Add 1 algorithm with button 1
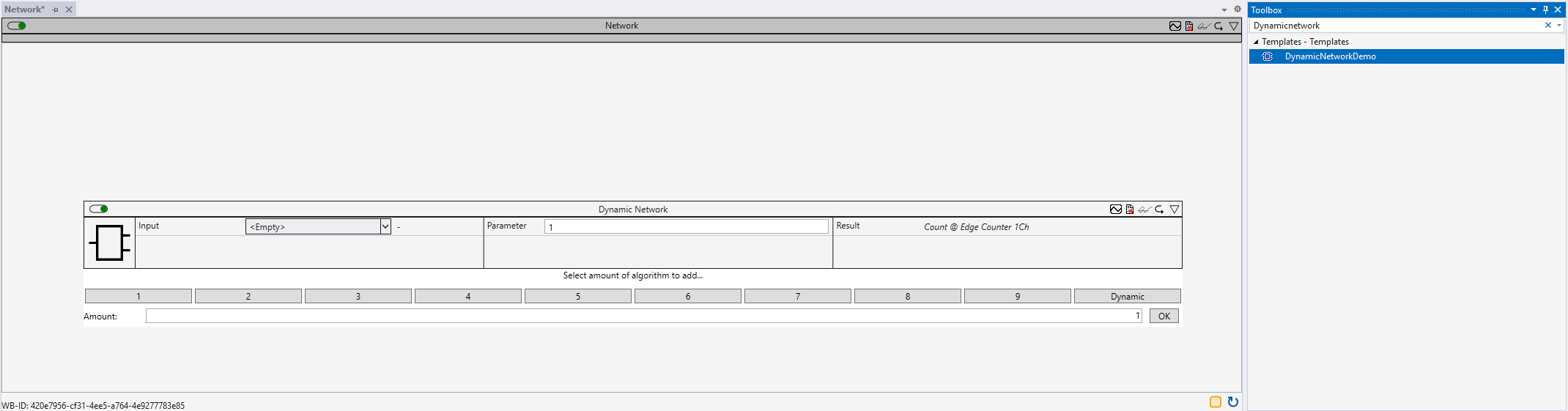Image resolution: width=1568 pixels, height=411 pixels. click(138, 296)
